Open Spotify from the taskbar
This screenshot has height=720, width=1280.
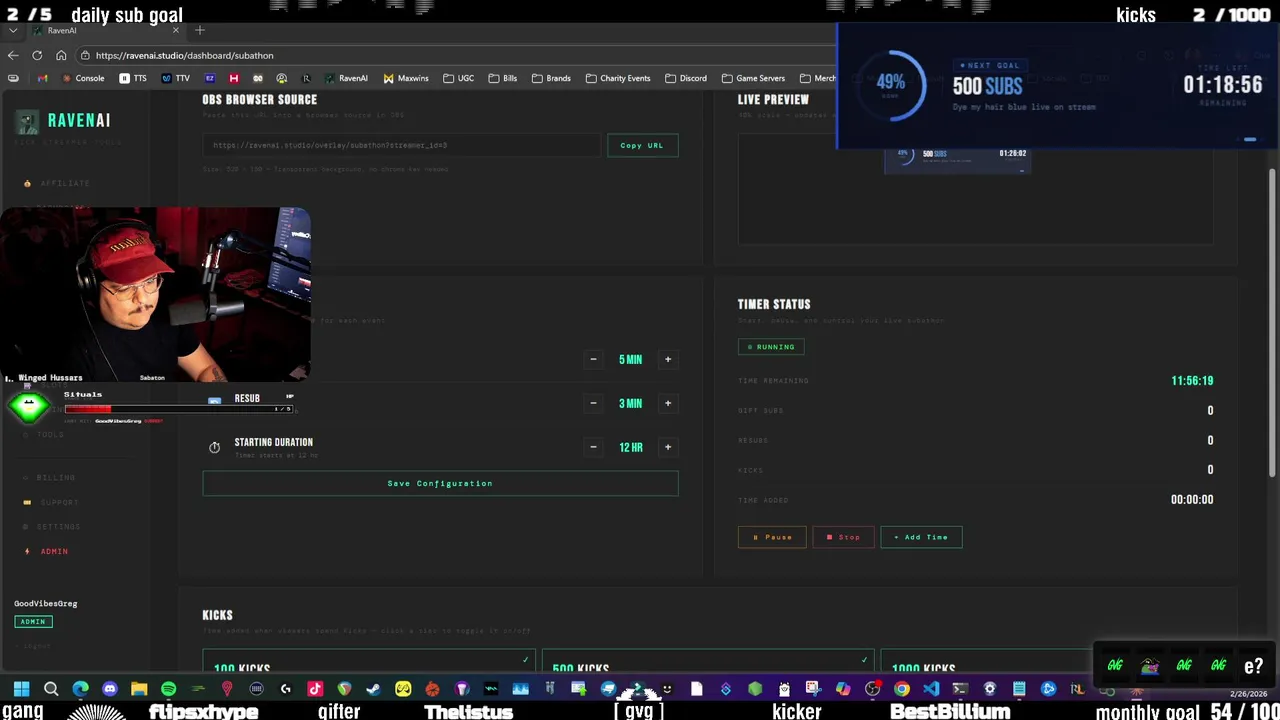tap(168, 689)
